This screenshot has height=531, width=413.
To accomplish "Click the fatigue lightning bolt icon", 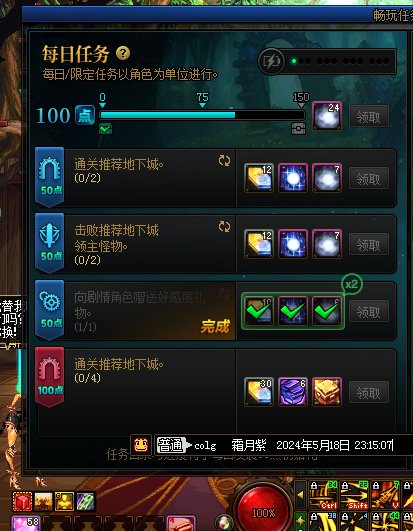I will [271, 61].
